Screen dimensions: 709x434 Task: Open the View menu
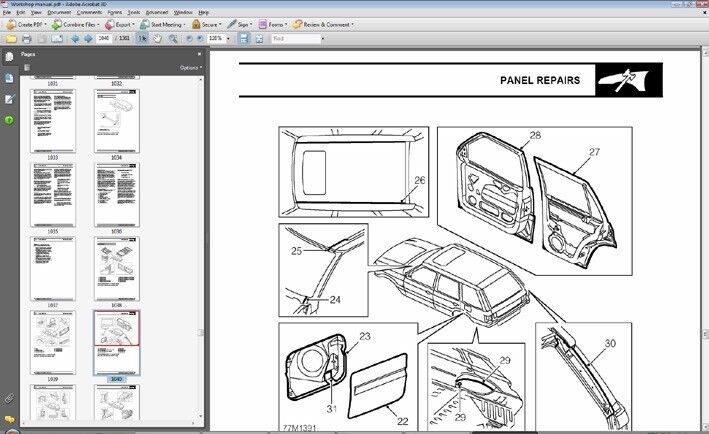pos(36,13)
